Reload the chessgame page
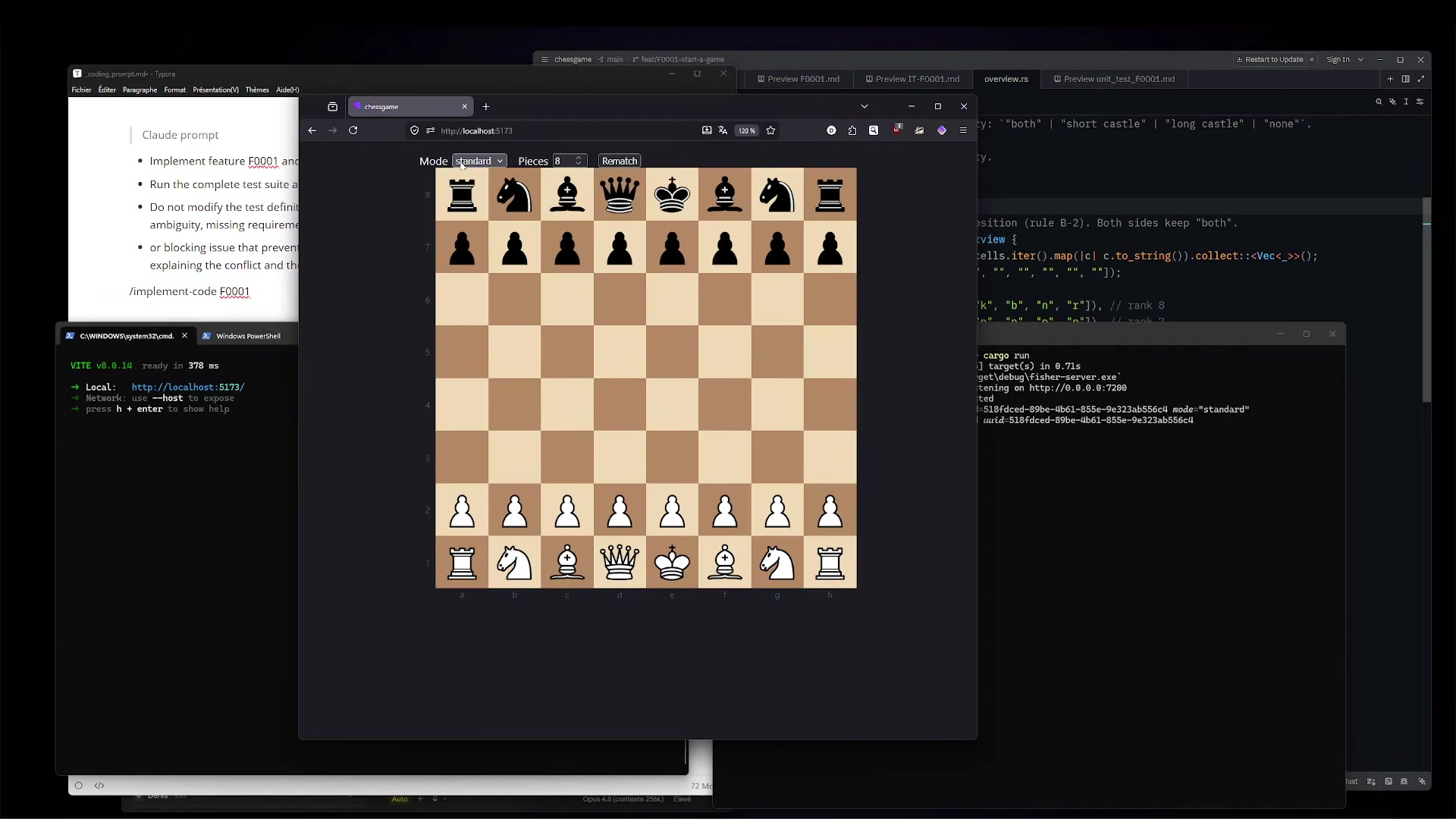The height and width of the screenshot is (819, 1456). pyautogui.click(x=353, y=130)
